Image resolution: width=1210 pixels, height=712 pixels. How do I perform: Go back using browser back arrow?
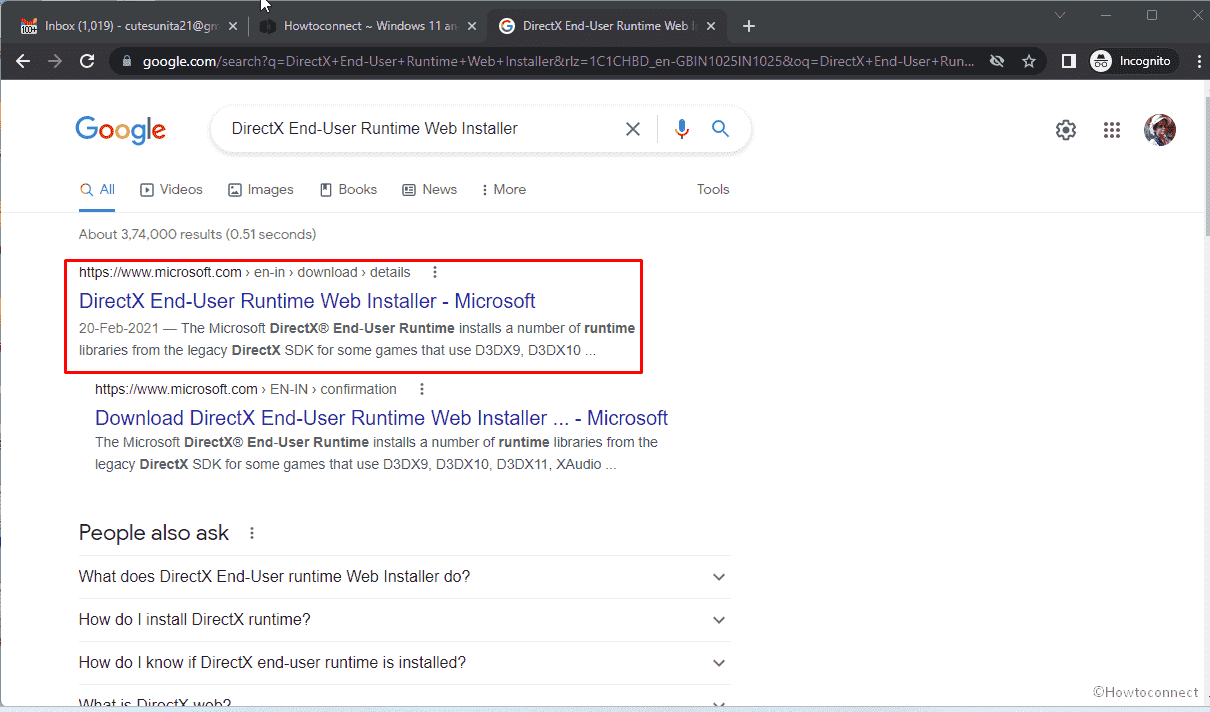(x=23, y=61)
